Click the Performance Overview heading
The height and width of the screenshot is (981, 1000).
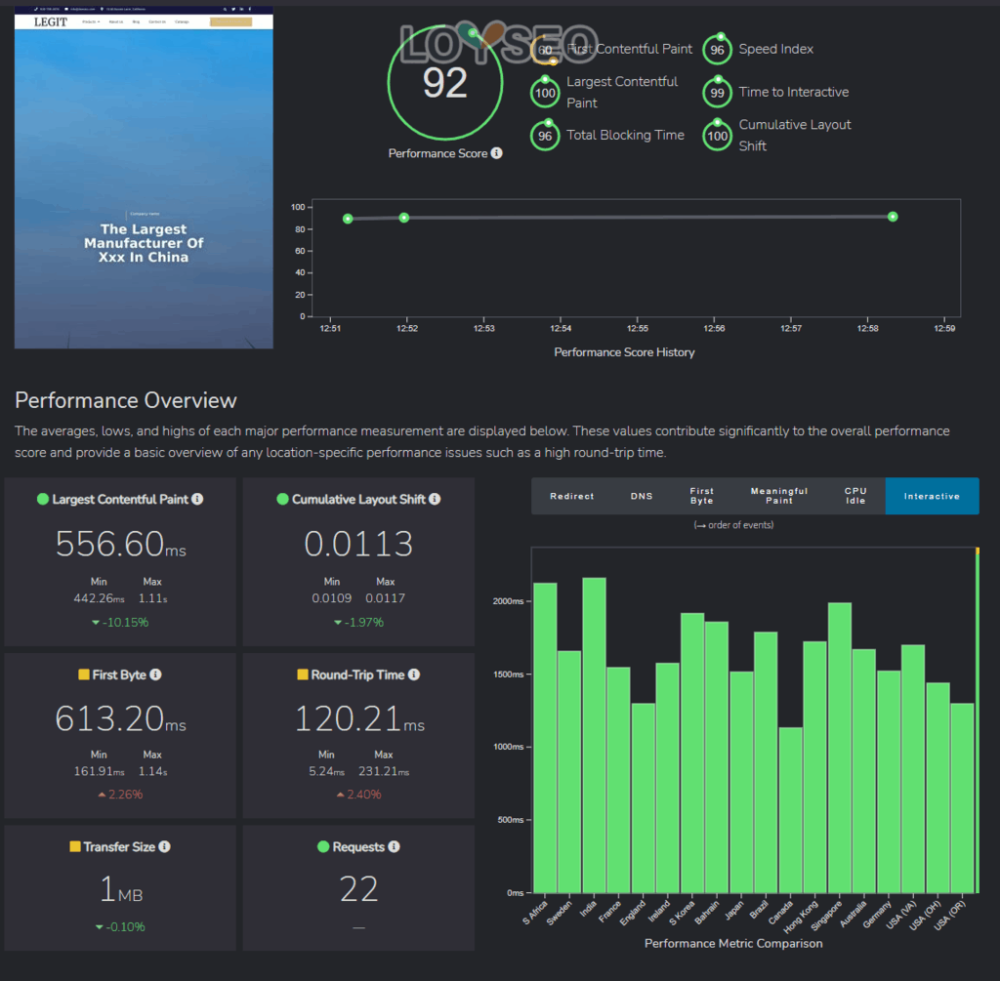126,400
